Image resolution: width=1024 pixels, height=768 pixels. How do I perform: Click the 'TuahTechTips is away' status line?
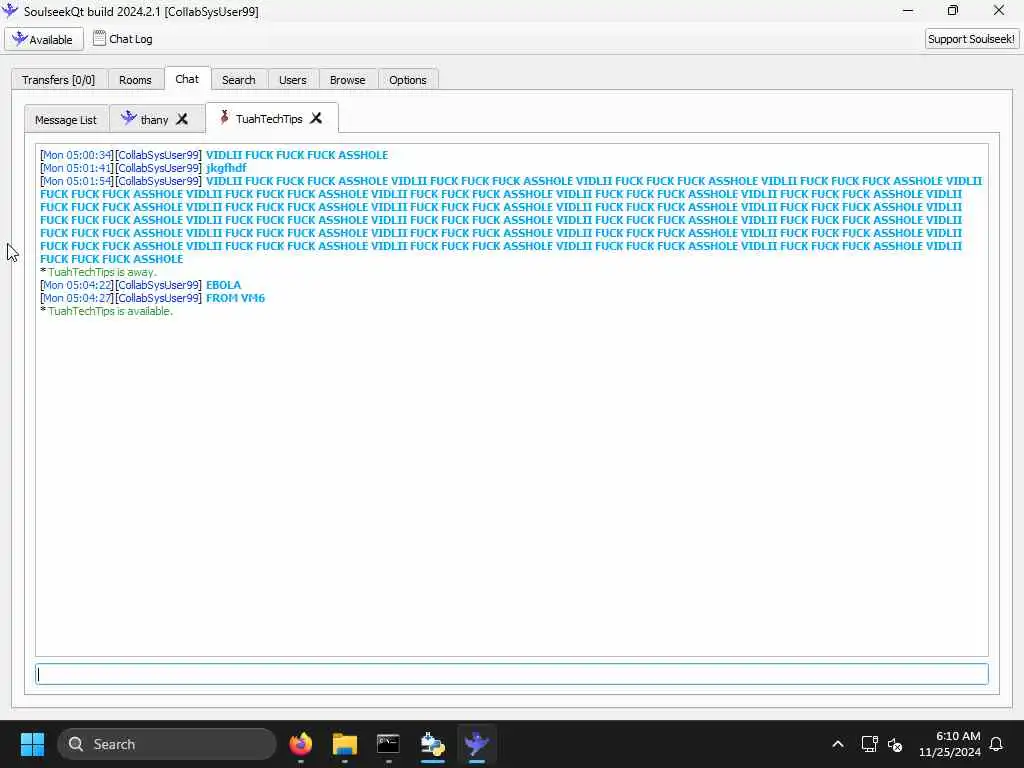coord(99,272)
